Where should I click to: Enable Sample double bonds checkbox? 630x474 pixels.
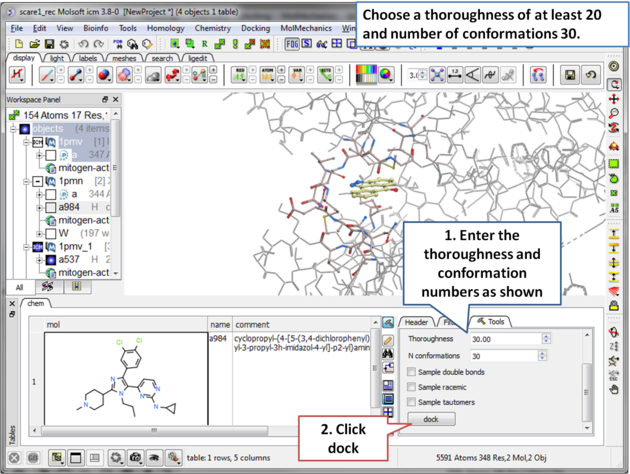click(412, 372)
